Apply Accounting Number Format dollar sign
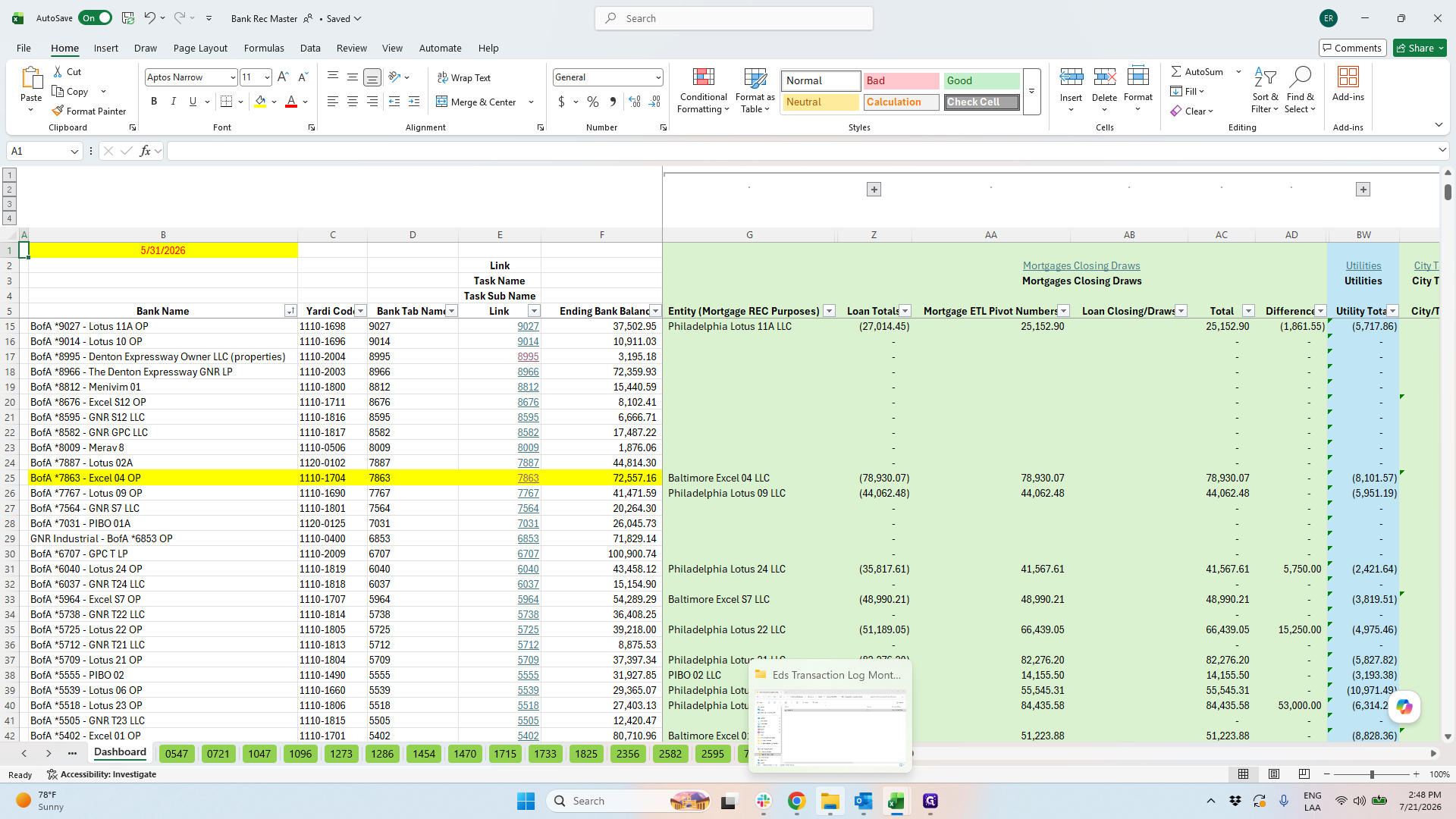Screen dimensions: 1456x819 [x=561, y=102]
